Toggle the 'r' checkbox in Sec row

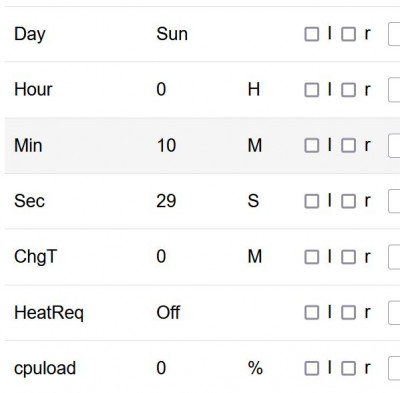[x=348, y=201]
